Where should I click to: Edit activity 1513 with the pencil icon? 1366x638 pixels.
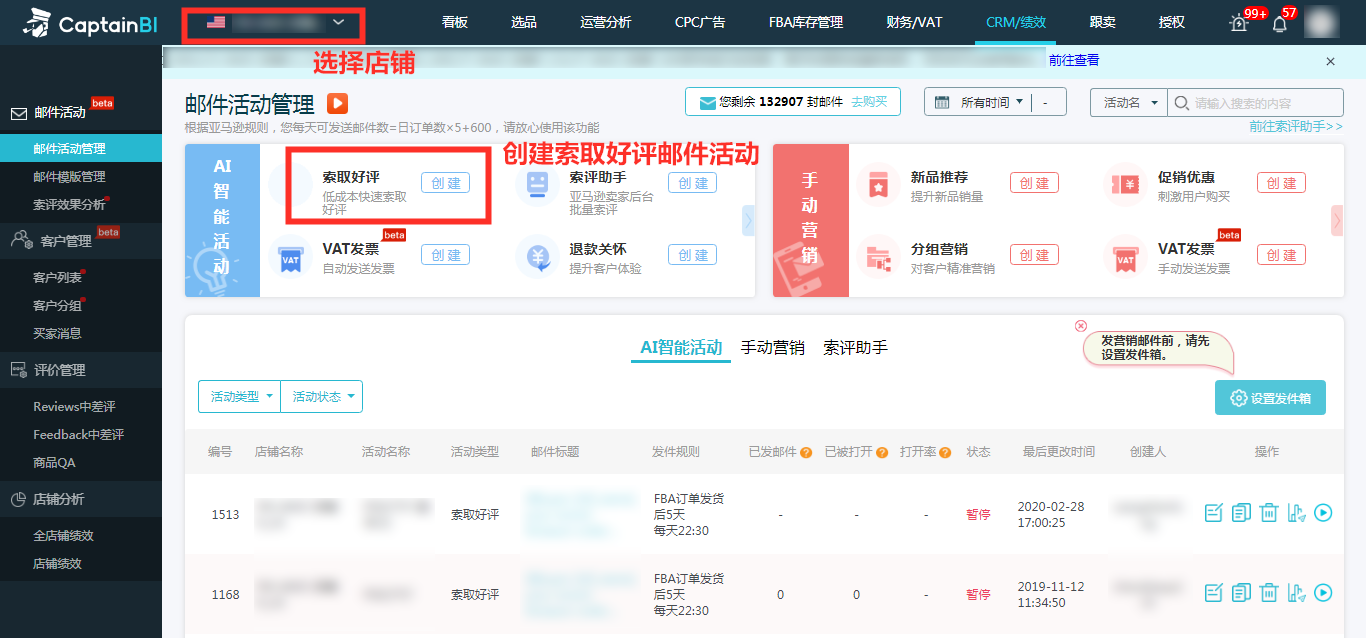point(1213,513)
